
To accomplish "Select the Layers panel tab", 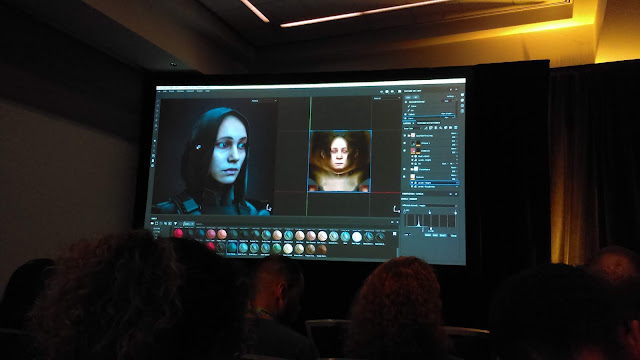I will point(408,123).
